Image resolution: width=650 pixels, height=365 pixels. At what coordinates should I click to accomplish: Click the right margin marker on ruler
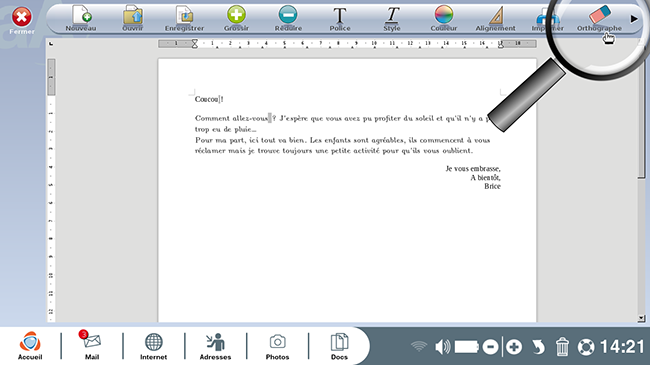click(x=501, y=44)
